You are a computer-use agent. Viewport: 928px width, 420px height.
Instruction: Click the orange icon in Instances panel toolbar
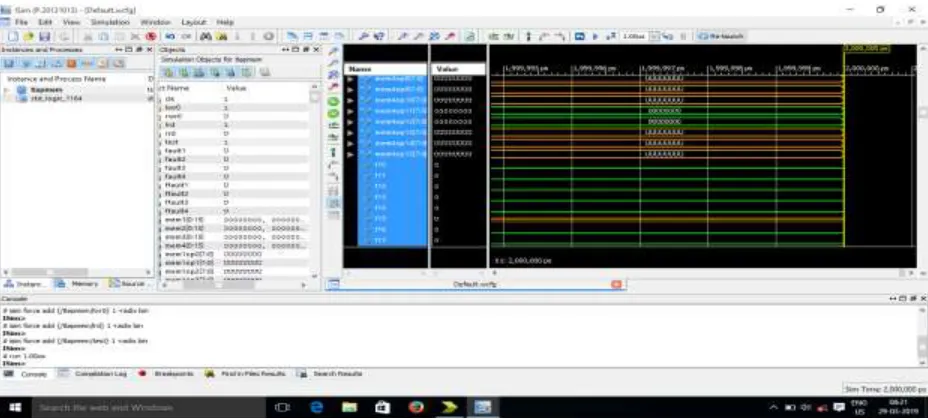click(x=72, y=63)
